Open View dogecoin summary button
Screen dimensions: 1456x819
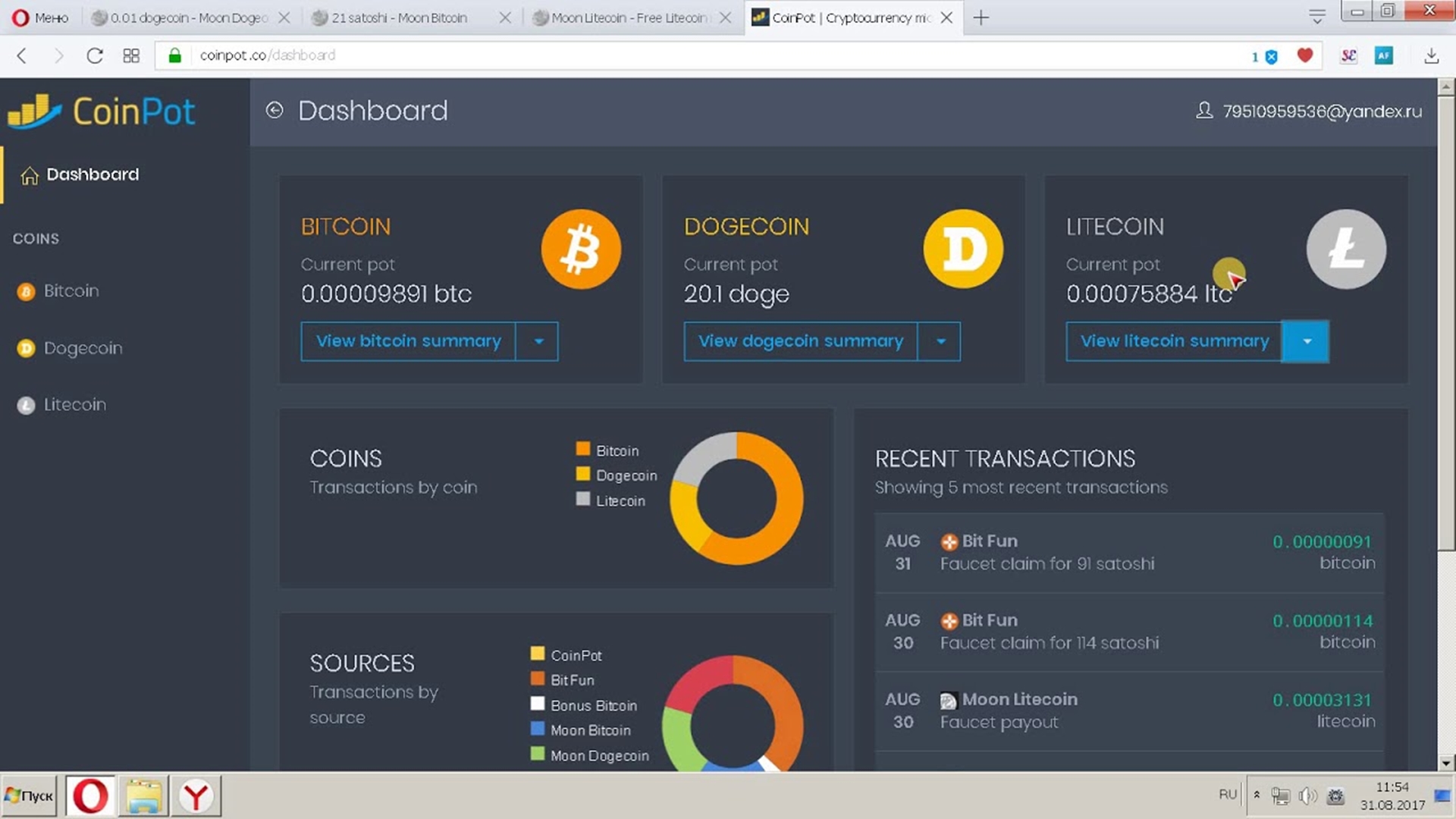(x=800, y=340)
